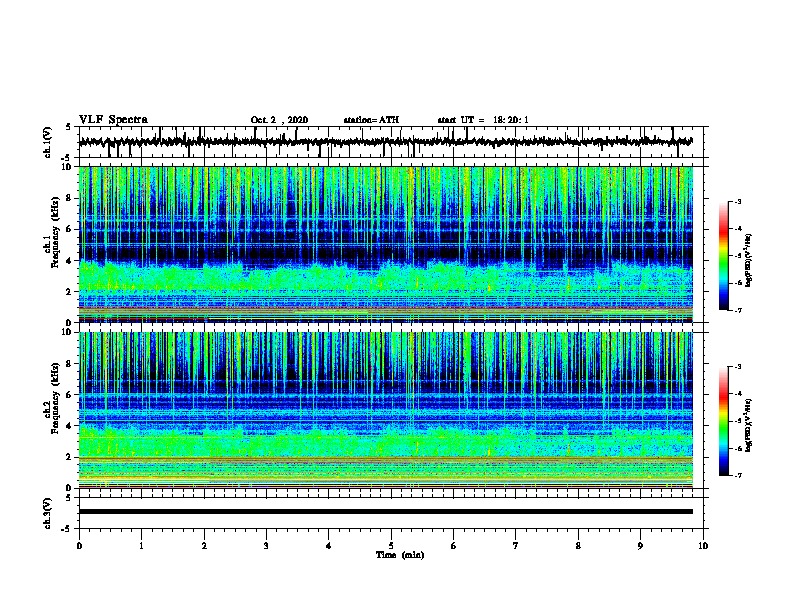Click time axis tick label "4"
792x612 pixels.
pyautogui.click(x=329, y=546)
